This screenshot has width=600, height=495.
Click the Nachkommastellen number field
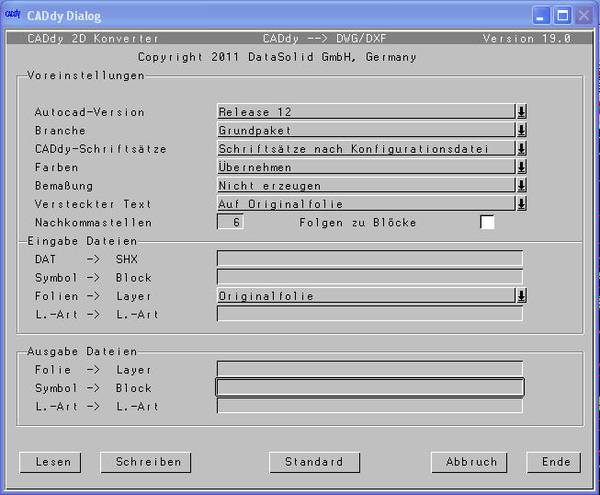[x=230, y=222]
